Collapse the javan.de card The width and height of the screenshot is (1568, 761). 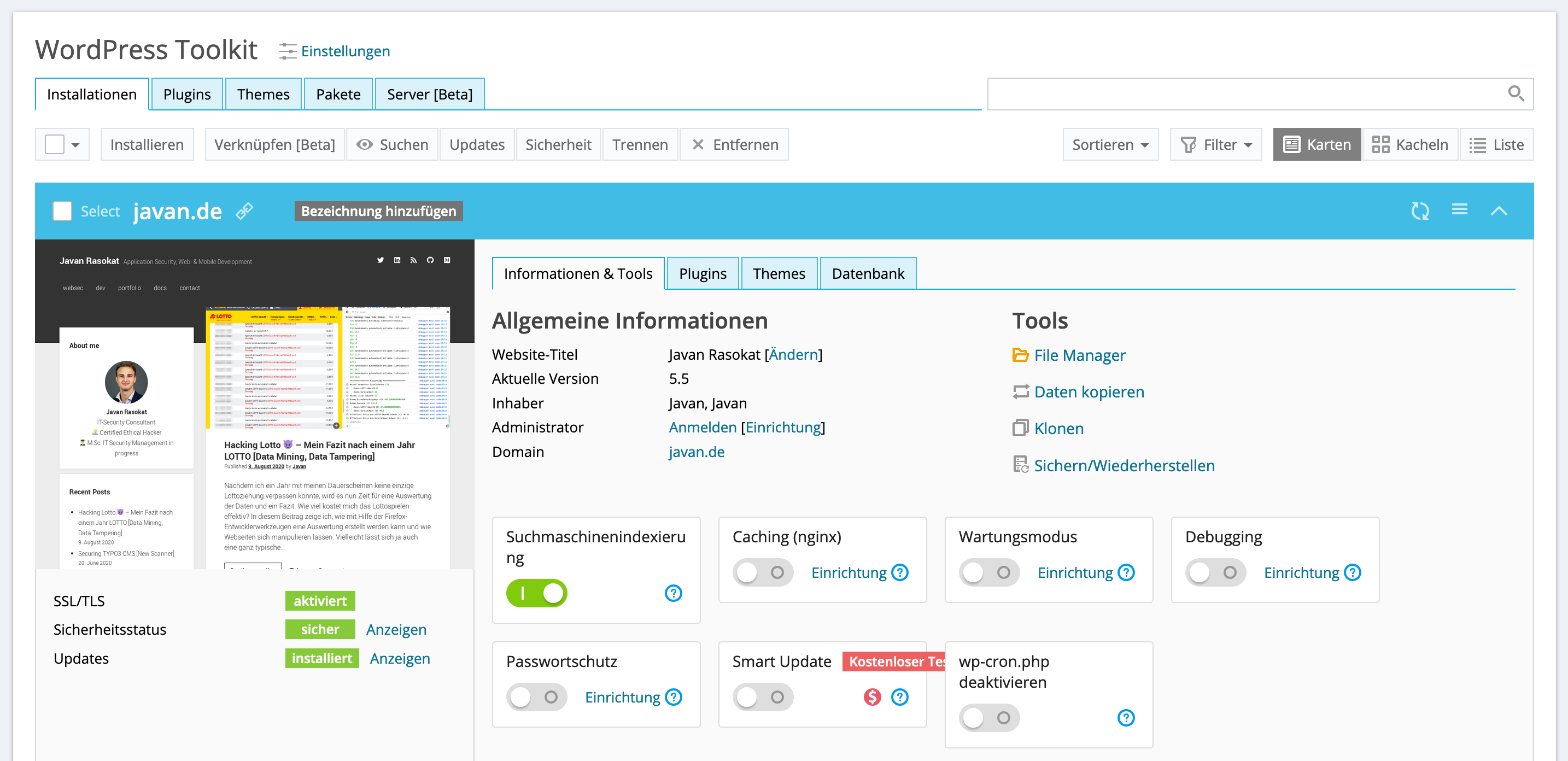[x=1499, y=210]
